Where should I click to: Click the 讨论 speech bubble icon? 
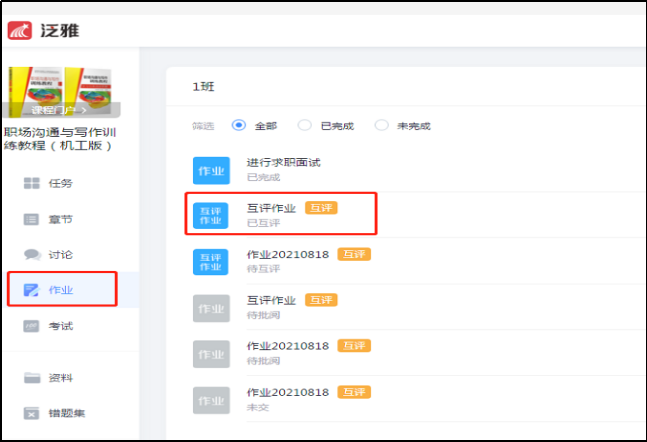coord(32,255)
